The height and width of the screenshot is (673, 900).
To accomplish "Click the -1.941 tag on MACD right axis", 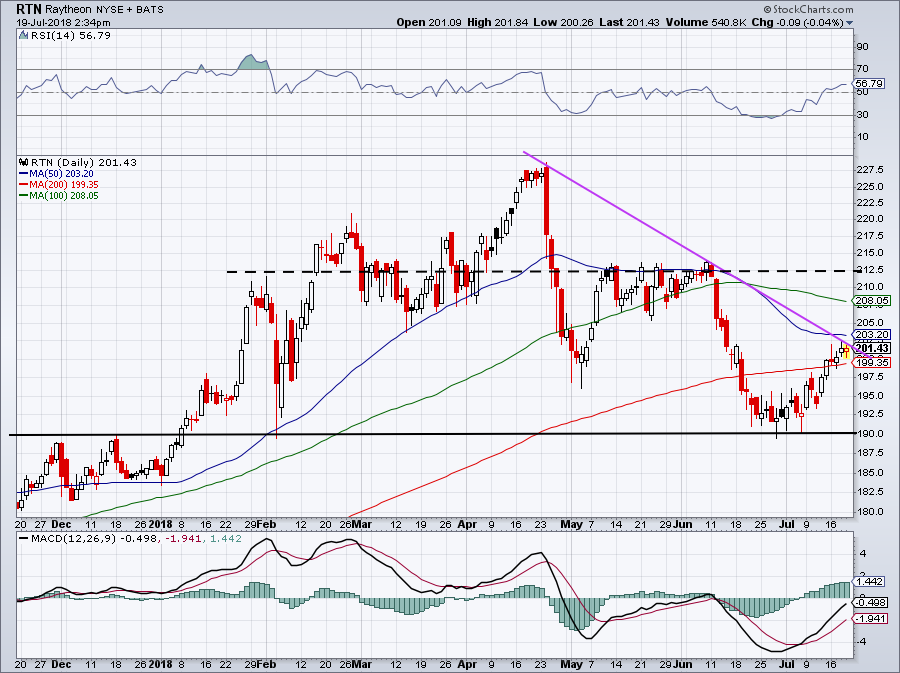I will 871,618.
